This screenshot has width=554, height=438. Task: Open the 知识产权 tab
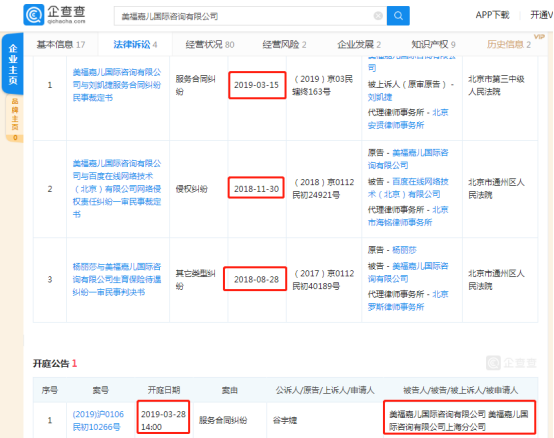pyautogui.click(x=434, y=45)
